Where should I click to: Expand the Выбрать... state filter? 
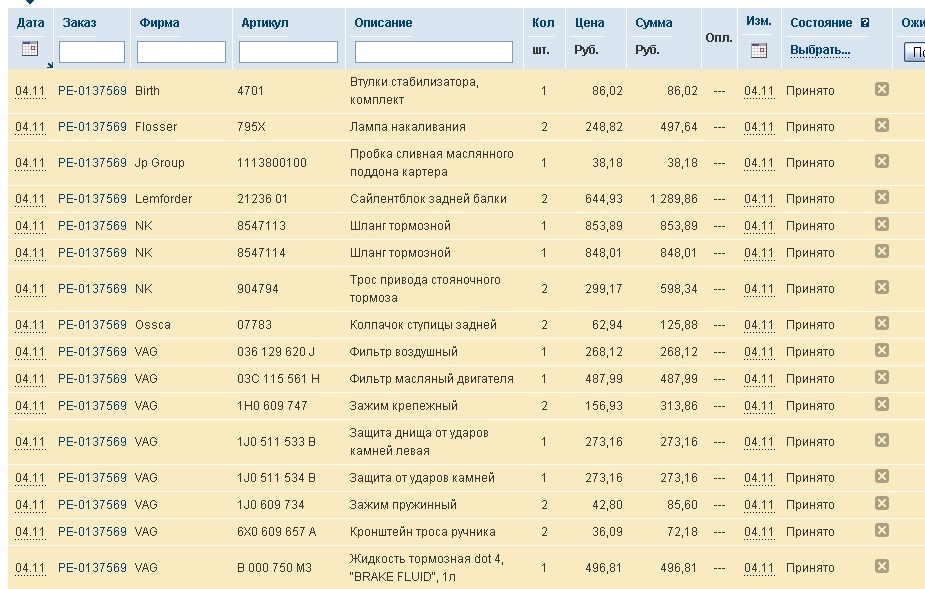(x=820, y=49)
